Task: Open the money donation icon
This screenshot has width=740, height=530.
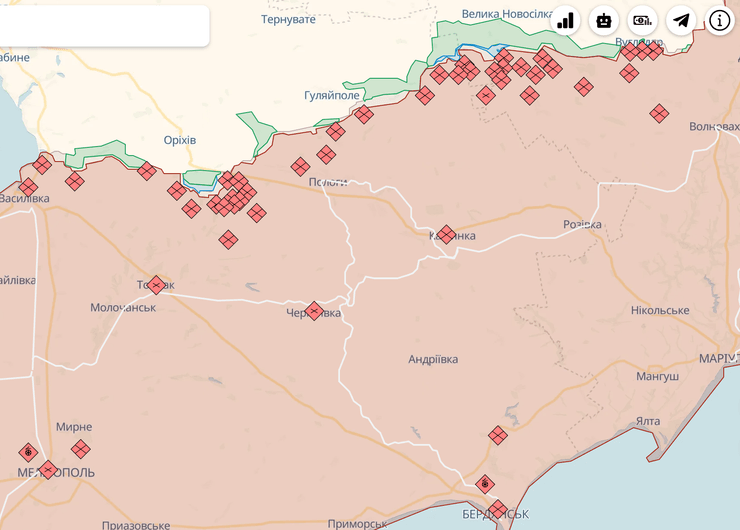Action: [643, 20]
